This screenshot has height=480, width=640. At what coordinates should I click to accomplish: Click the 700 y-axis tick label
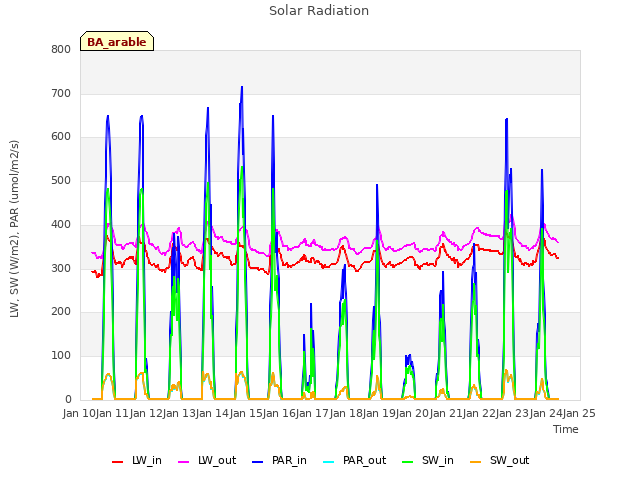click(61, 93)
